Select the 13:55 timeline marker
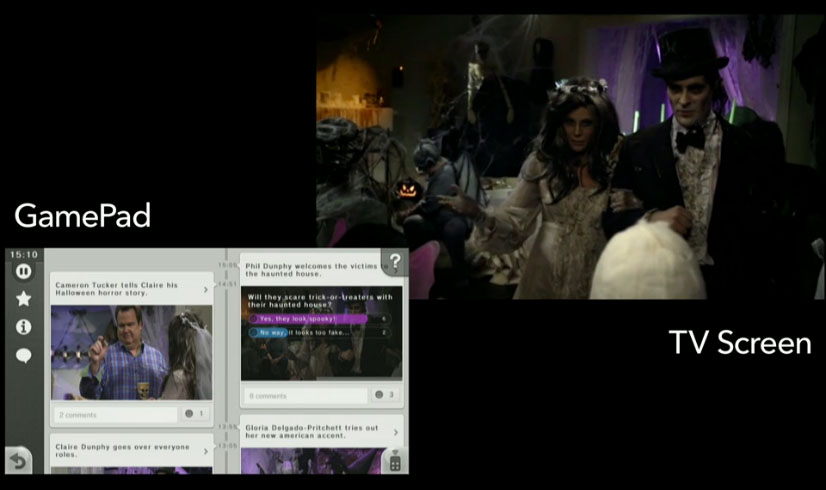 [227, 426]
